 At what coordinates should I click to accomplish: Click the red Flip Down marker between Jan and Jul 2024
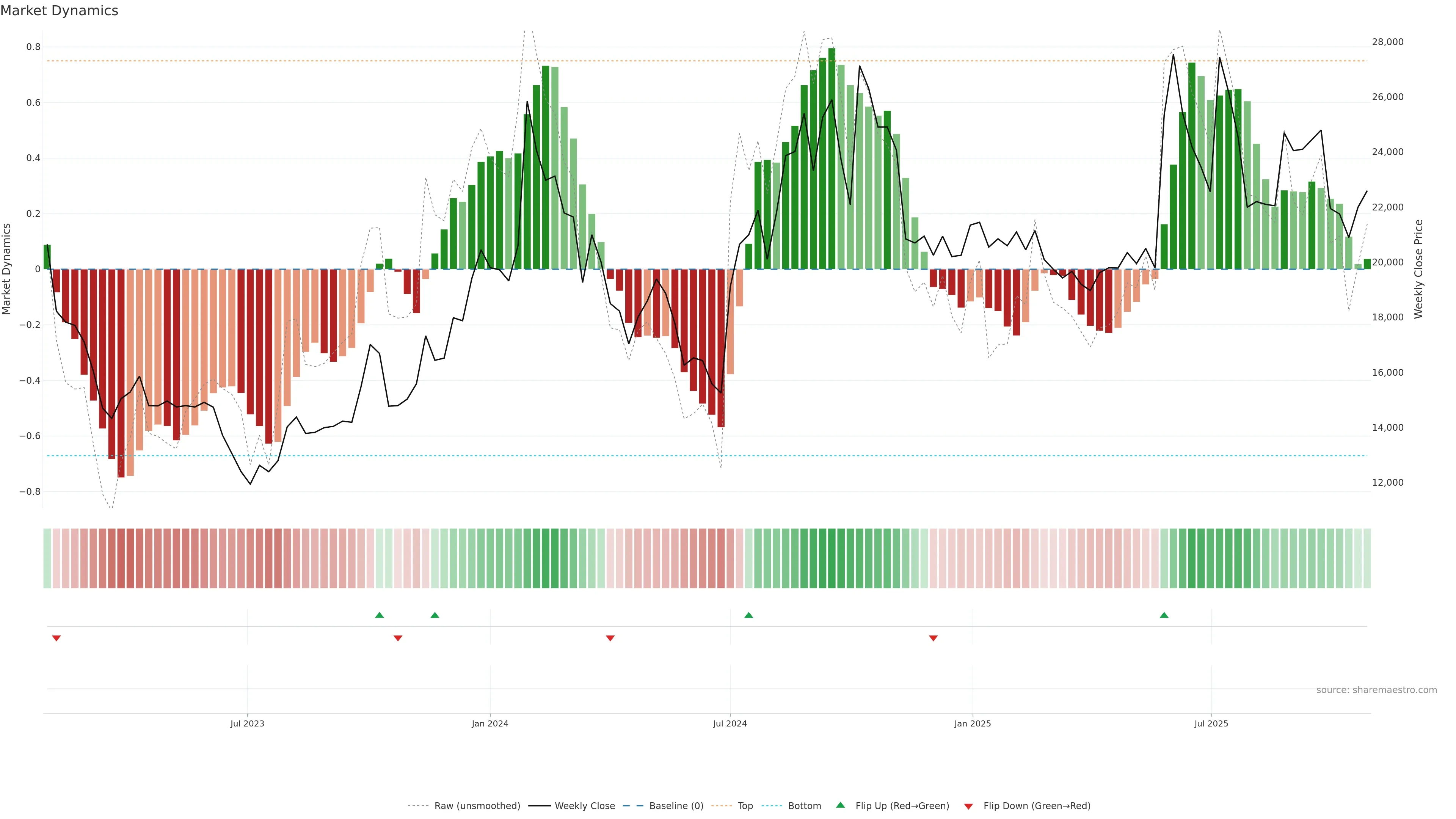[x=610, y=638]
